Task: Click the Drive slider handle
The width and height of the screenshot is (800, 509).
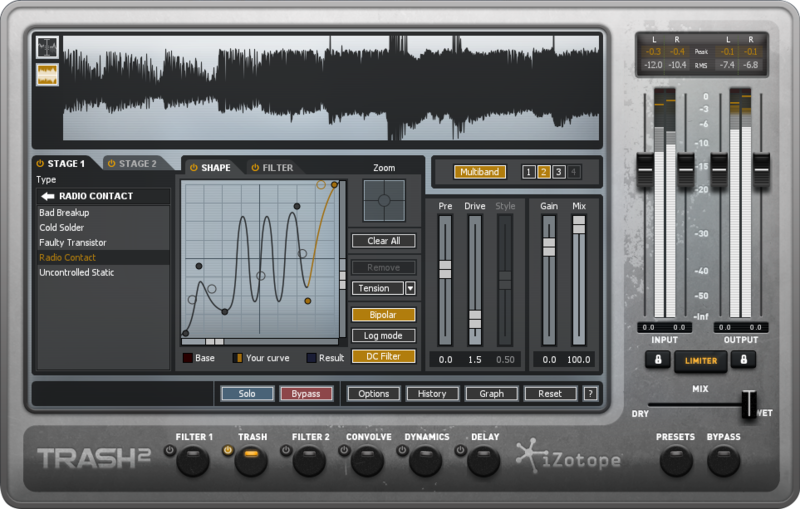Action: (475, 319)
